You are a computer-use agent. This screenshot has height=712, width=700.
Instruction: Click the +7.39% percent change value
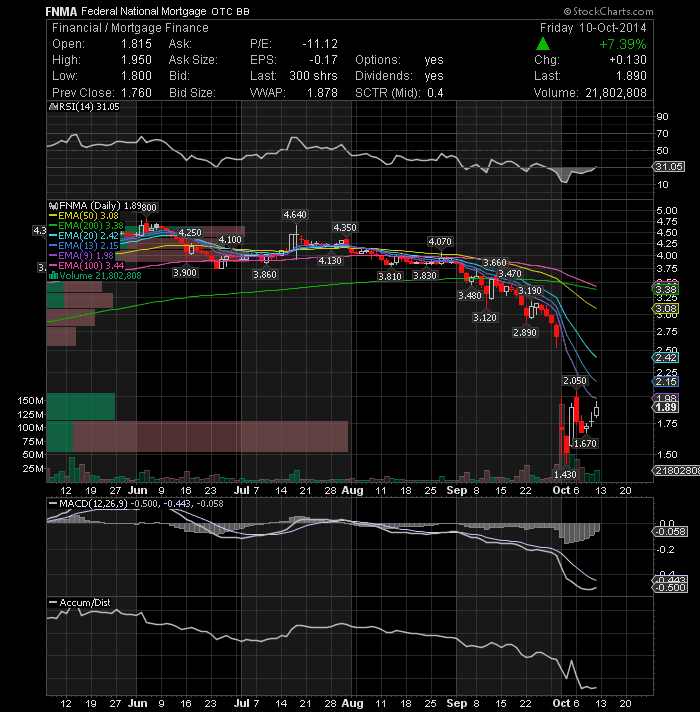tap(622, 44)
